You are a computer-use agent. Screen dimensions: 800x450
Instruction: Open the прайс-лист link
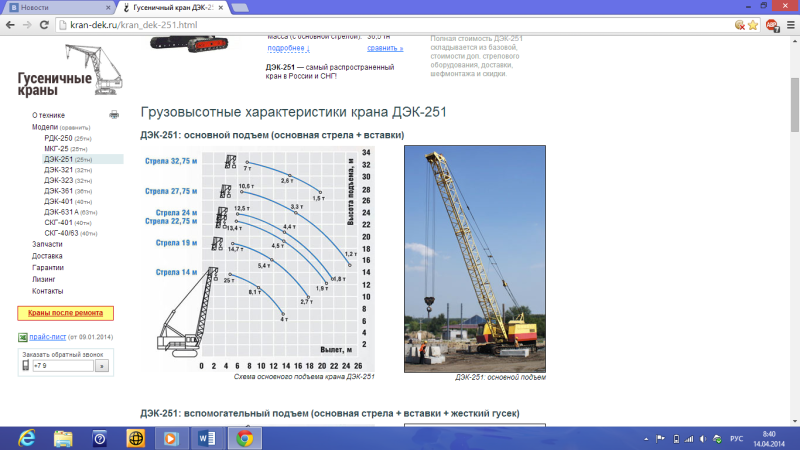click(x=47, y=337)
